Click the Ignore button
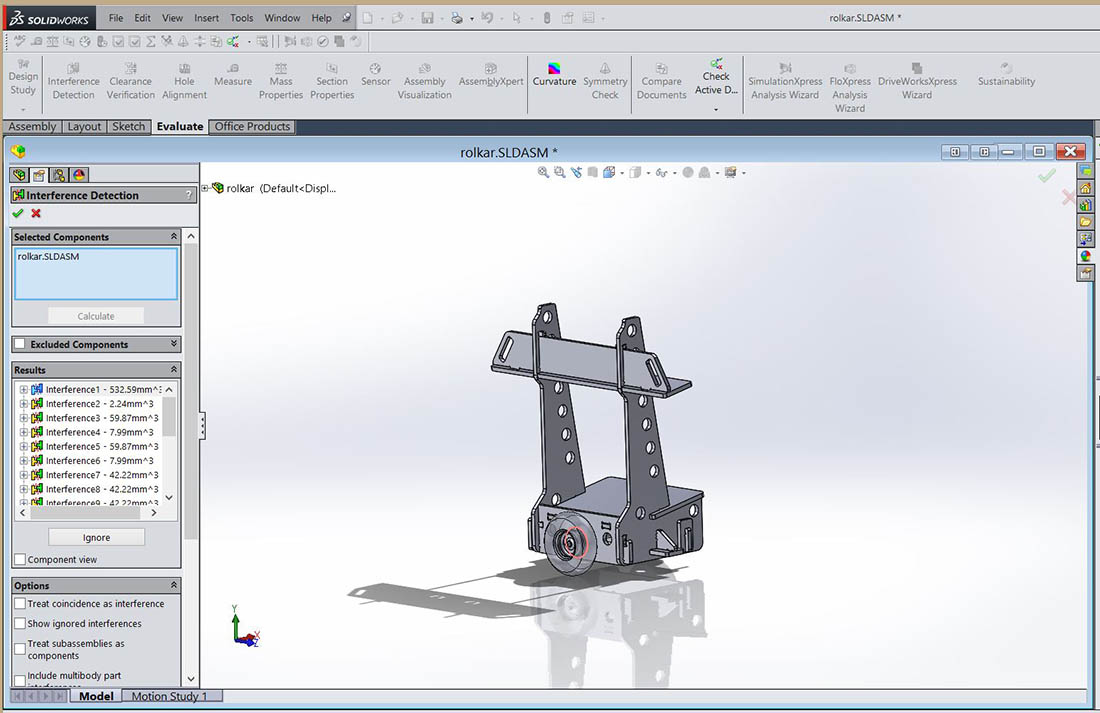The height and width of the screenshot is (713, 1100). click(96, 538)
